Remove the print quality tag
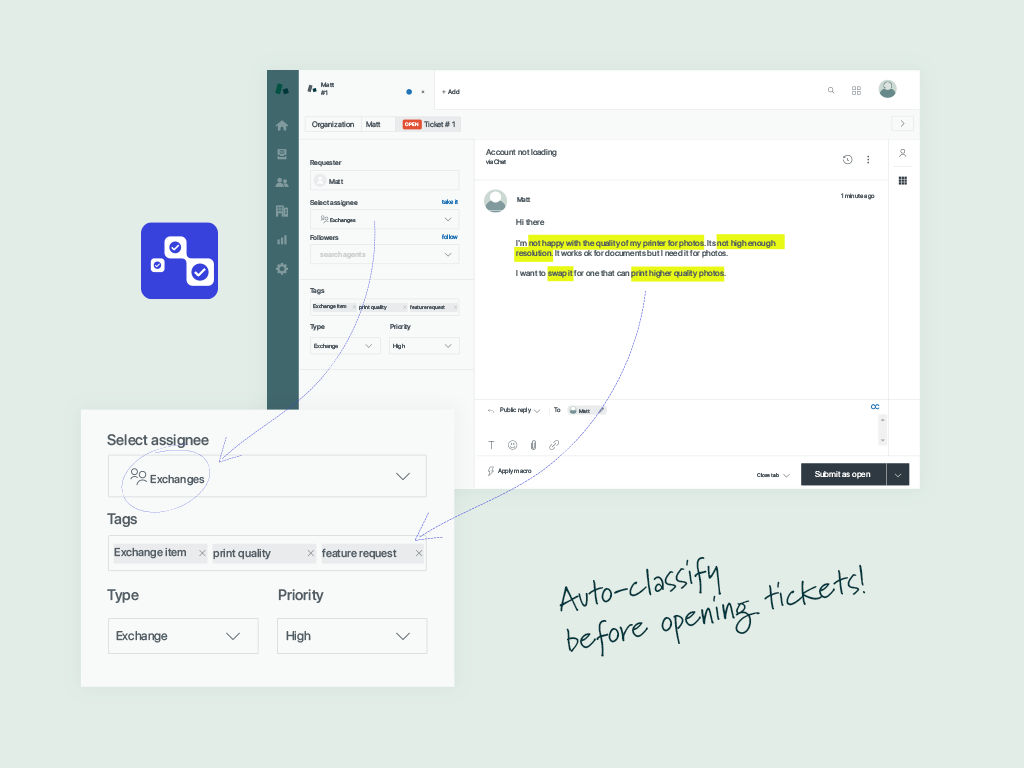The width and height of the screenshot is (1024, 768). coord(311,552)
